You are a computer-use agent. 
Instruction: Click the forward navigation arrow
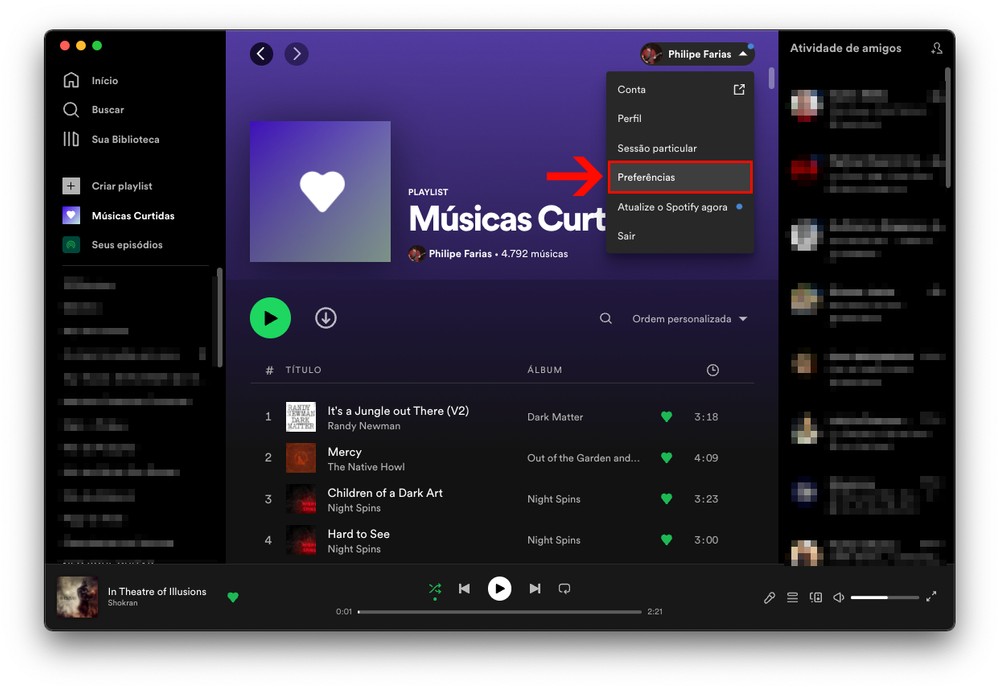pyautogui.click(x=296, y=54)
